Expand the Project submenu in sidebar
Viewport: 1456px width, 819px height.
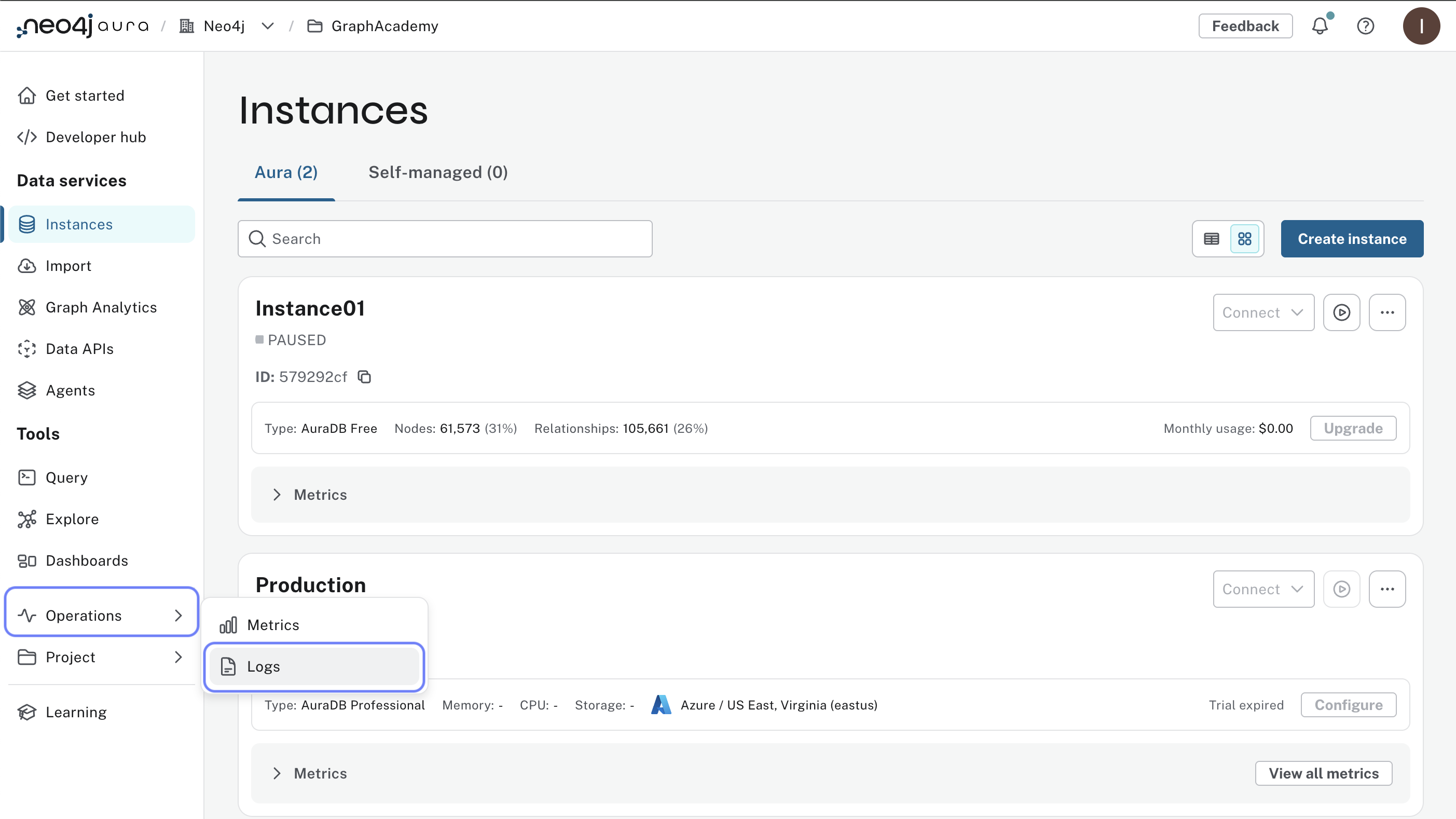click(101, 657)
